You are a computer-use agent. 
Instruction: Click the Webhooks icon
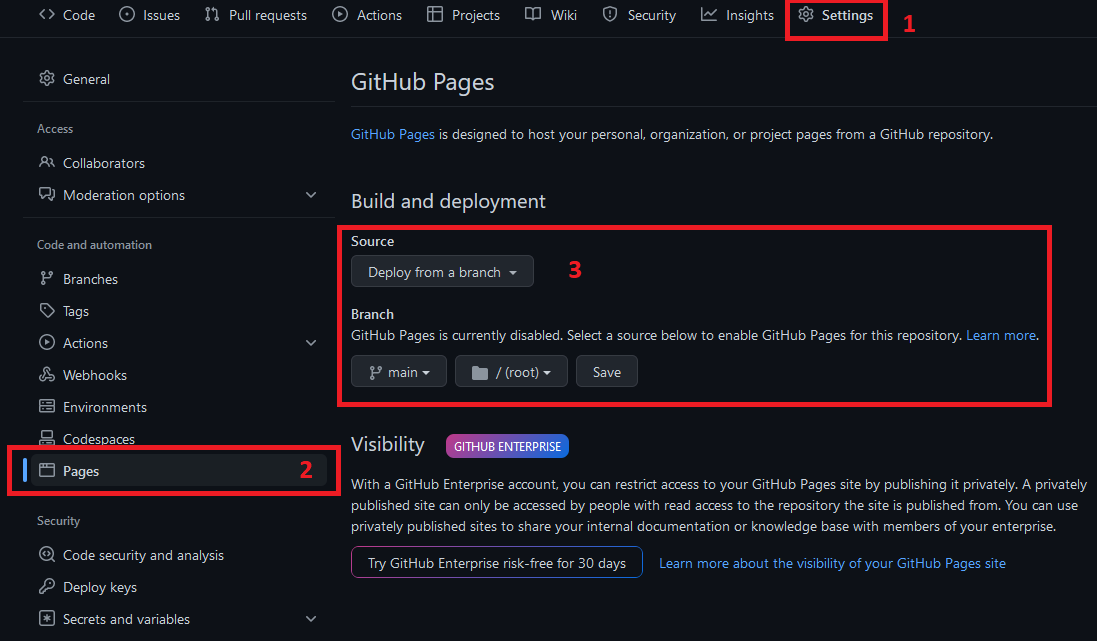click(x=47, y=375)
